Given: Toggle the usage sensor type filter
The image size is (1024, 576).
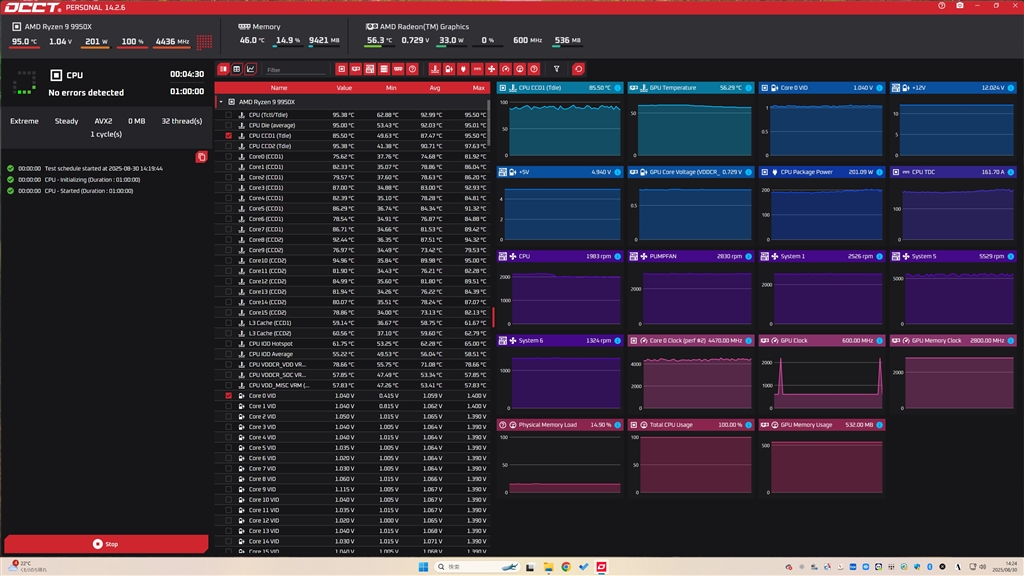Looking at the screenshot, I should click(x=520, y=69).
